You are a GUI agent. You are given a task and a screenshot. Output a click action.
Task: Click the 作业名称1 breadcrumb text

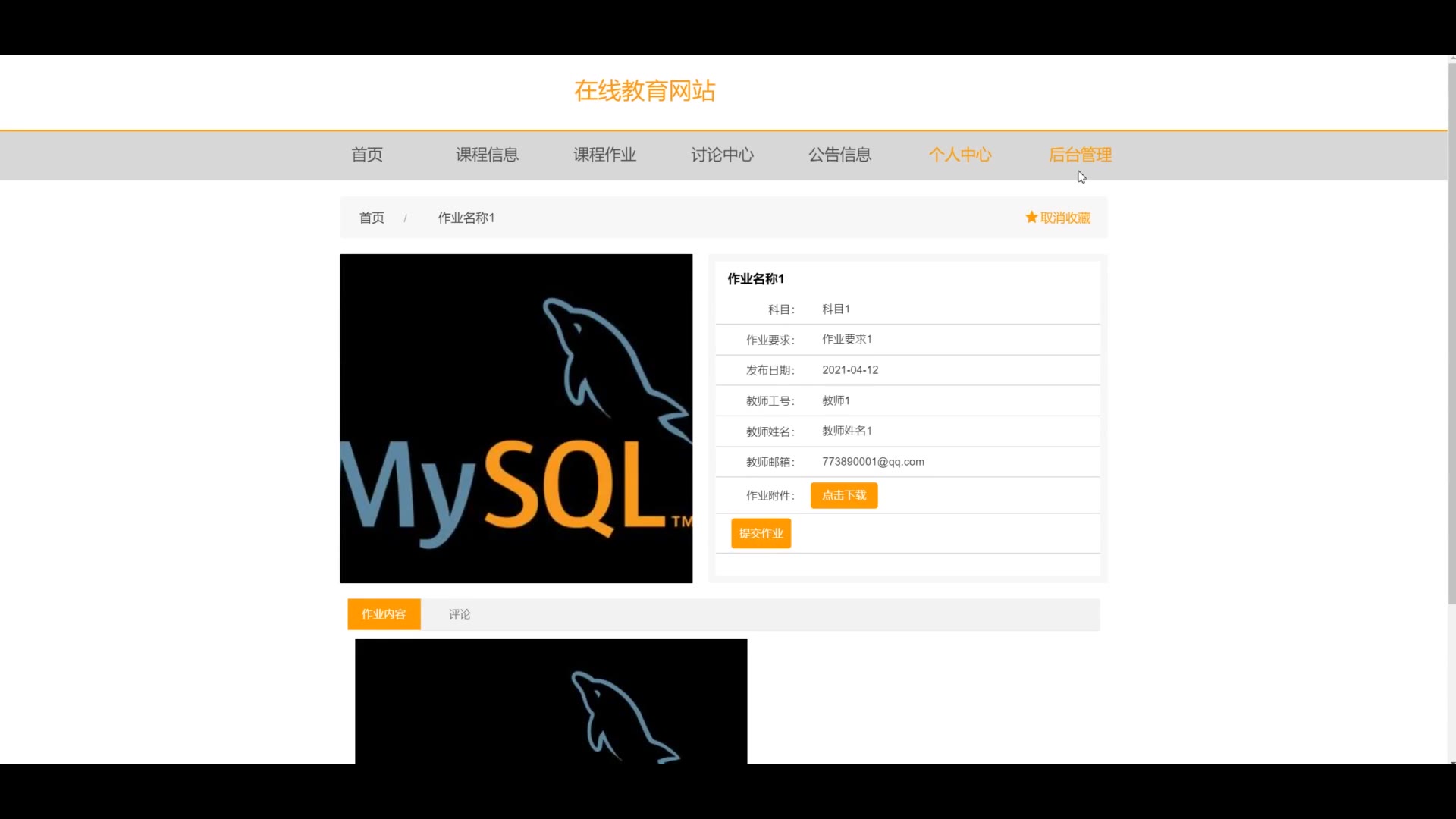pos(466,218)
